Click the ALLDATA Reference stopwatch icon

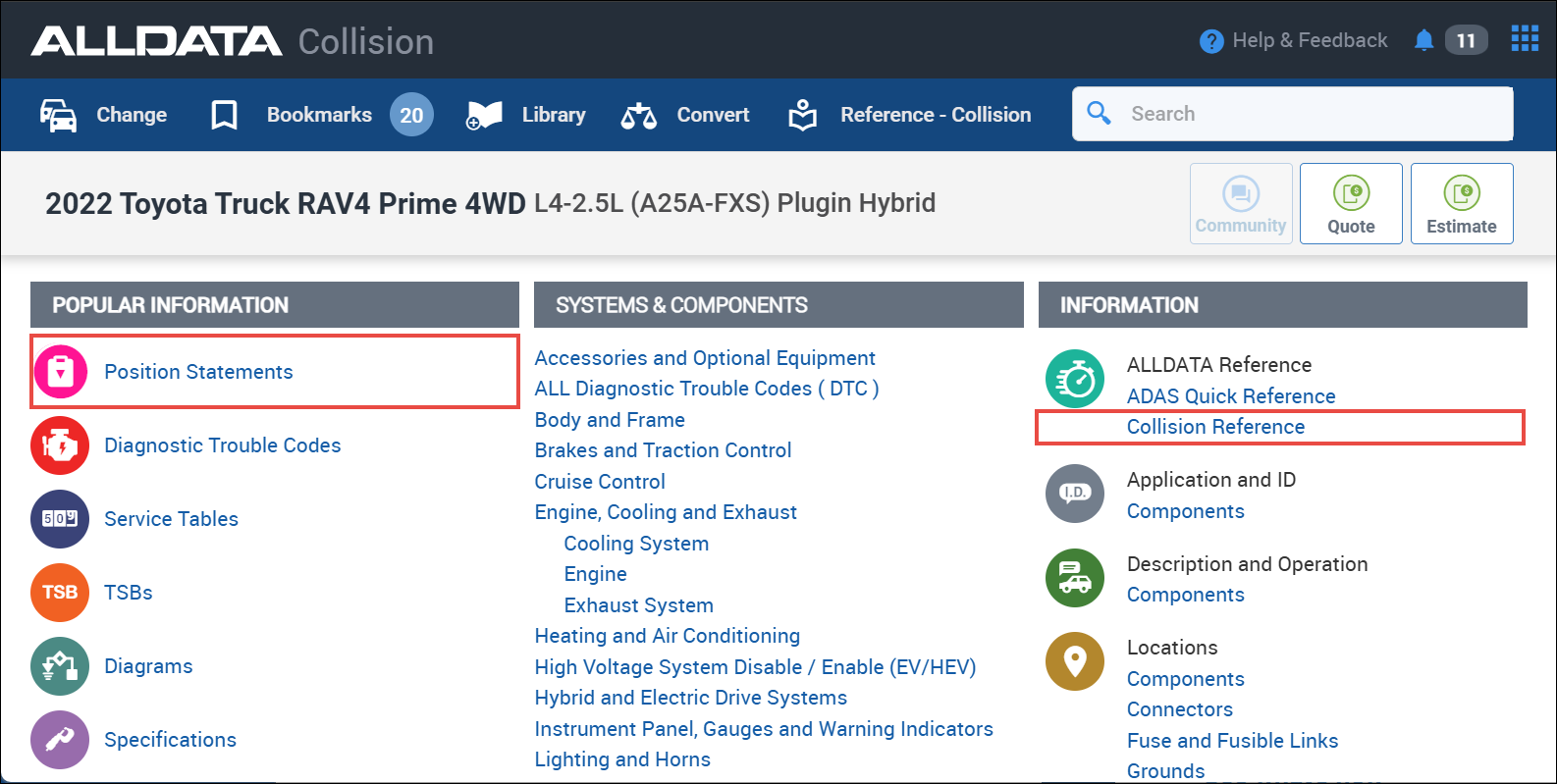(1075, 379)
